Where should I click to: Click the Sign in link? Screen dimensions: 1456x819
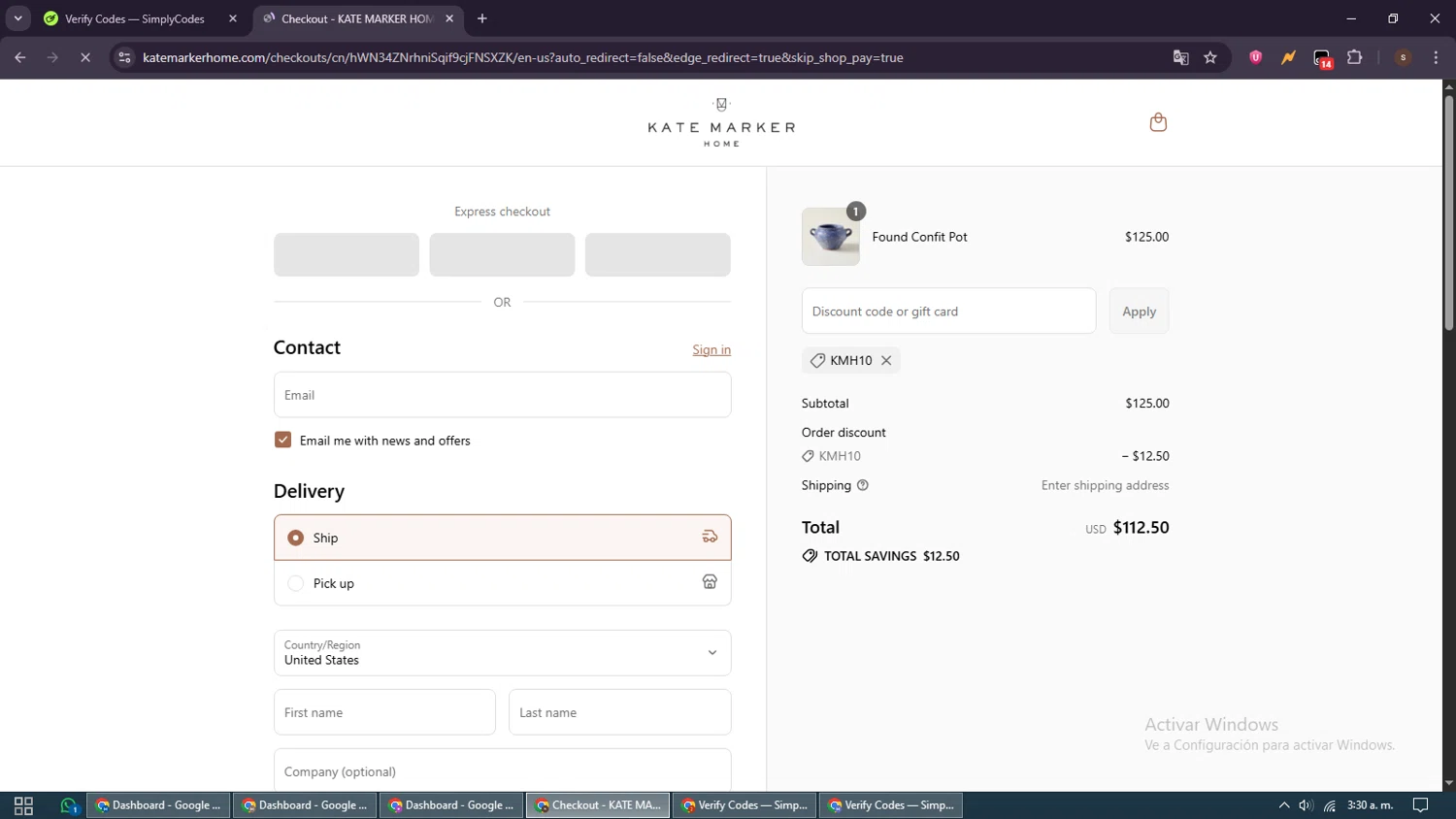click(x=711, y=350)
